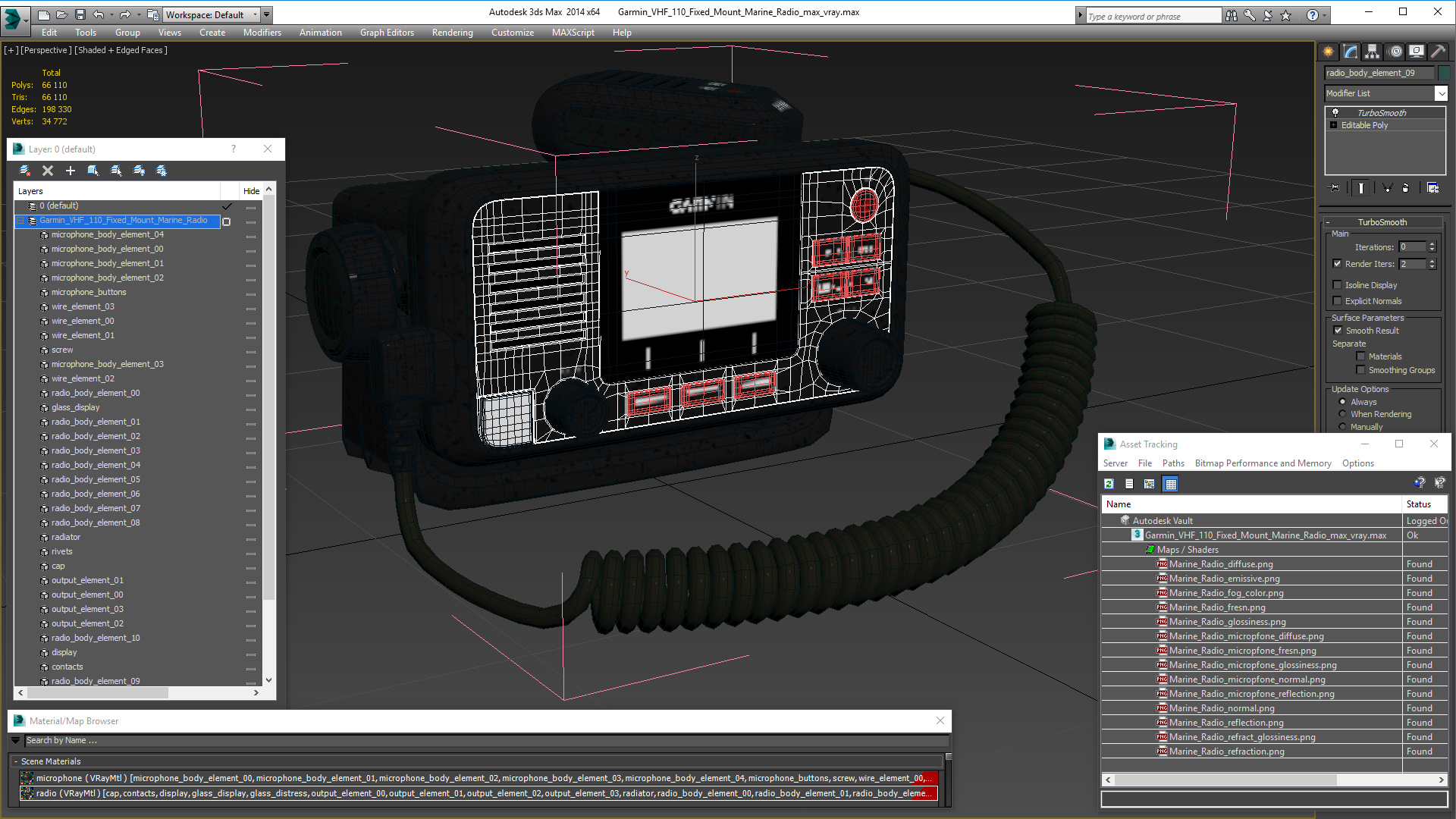1456x819 pixels.
Task: Click the New Scene icon in quick toolbar
Action: click(43, 14)
